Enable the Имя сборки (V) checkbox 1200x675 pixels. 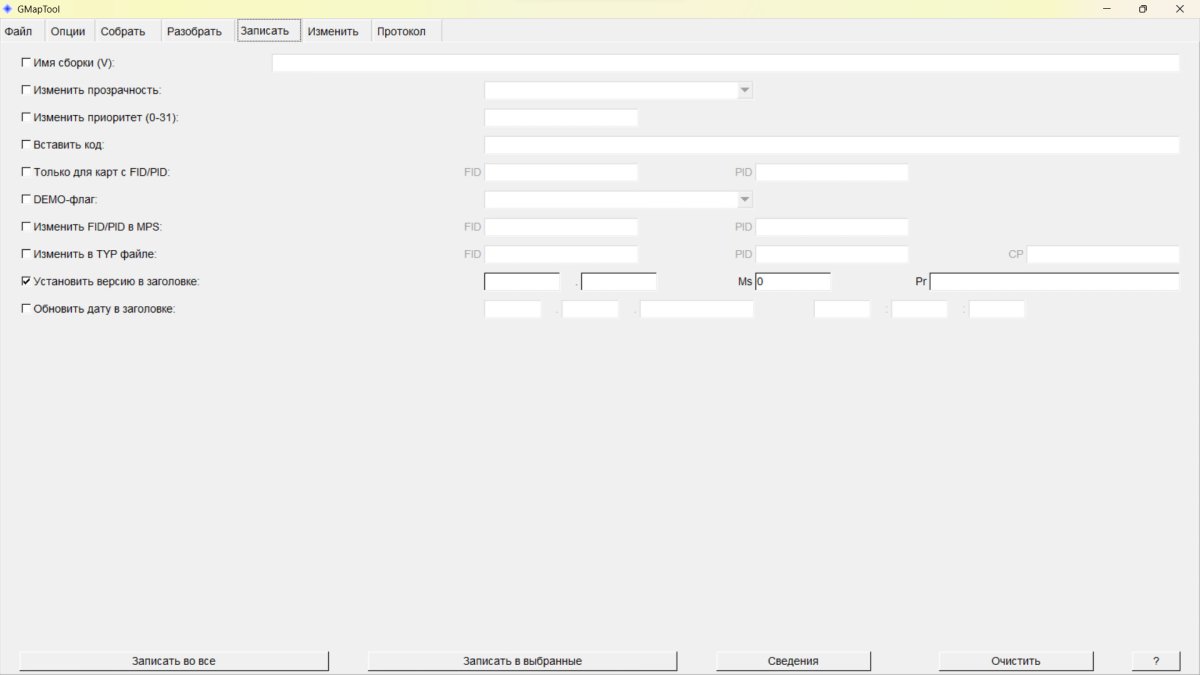click(x=26, y=63)
